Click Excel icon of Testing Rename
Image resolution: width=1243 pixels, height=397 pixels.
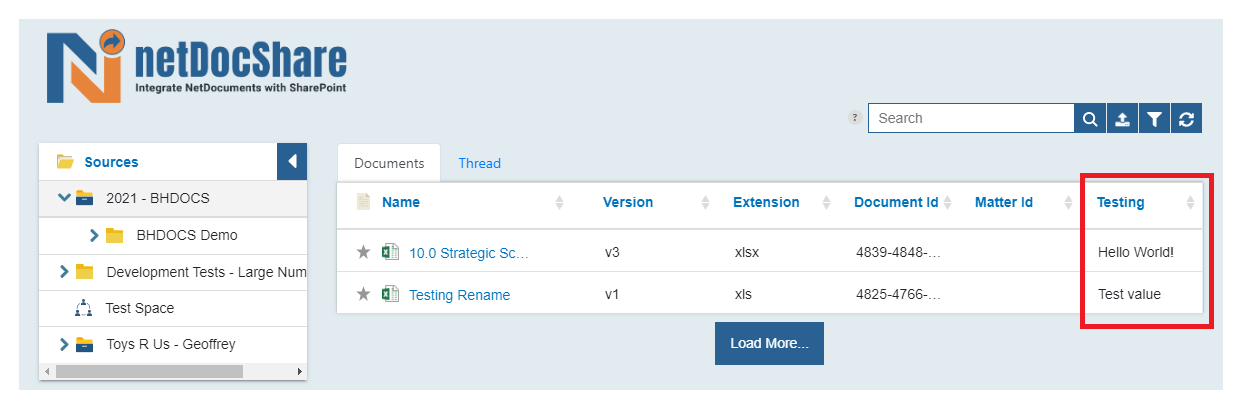(390, 294)
